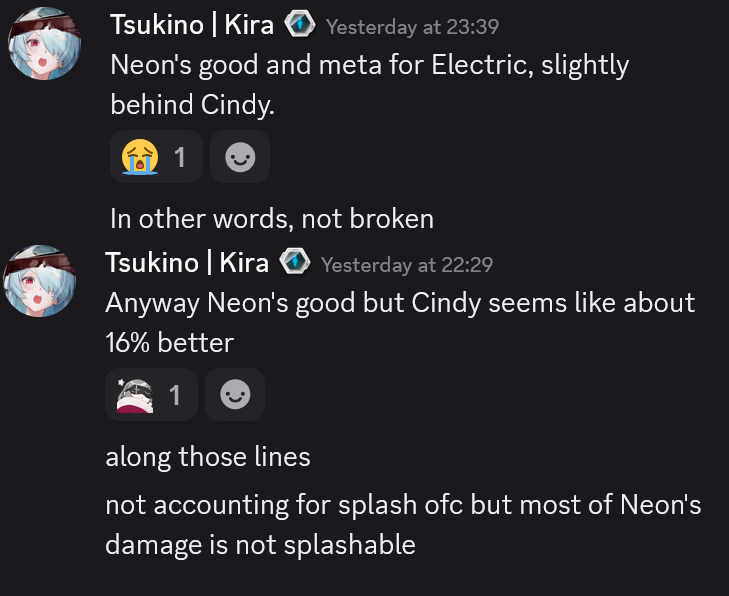Click the '16% better' text
Image resolution: width=729 pixels, height=596 pixels.
click(x=170, y=343)
